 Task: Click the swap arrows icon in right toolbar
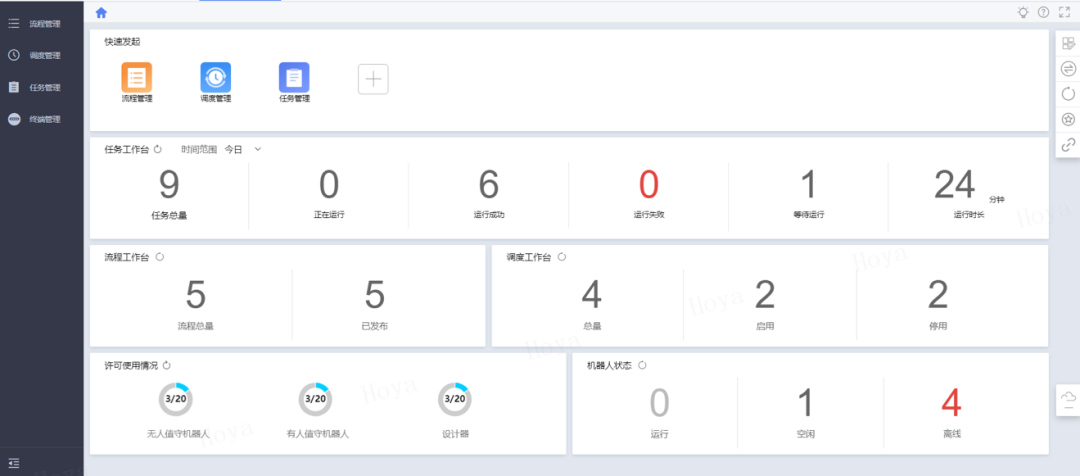[x=1068, y=69]
